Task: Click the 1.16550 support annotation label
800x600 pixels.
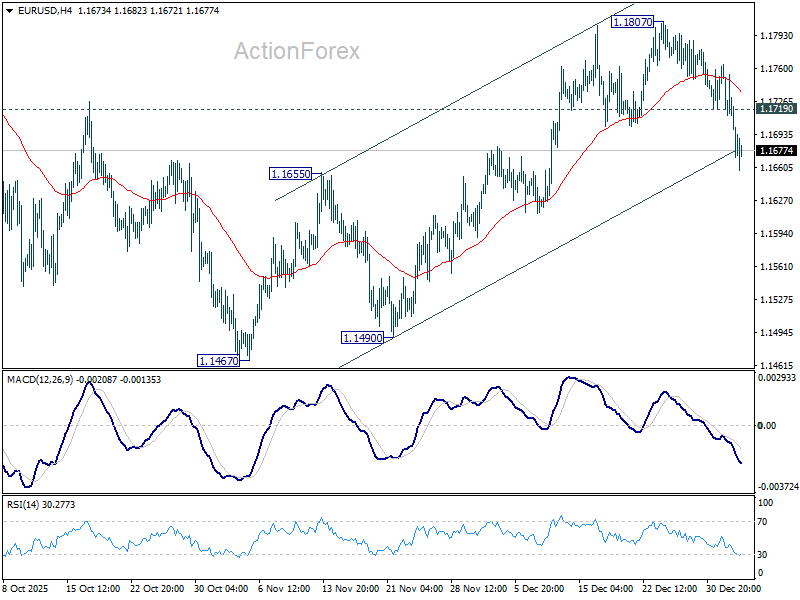Action: click(x=290, y=174)
